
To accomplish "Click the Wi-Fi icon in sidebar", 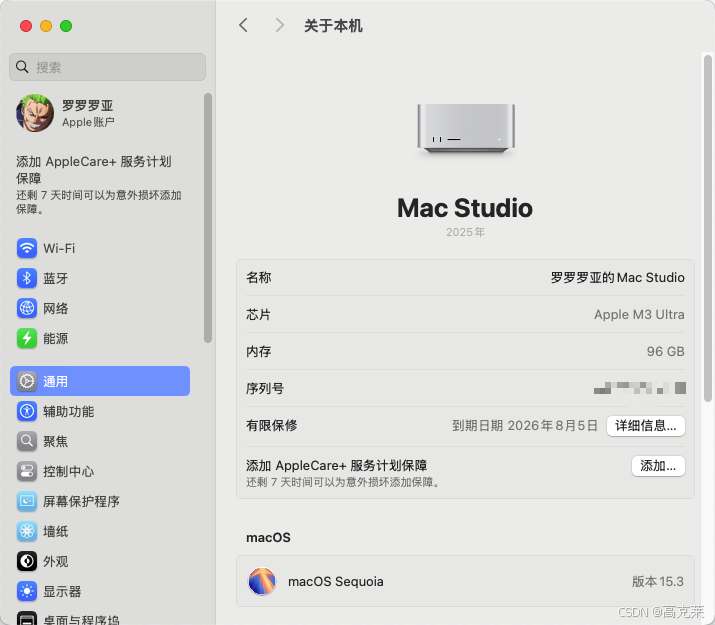I will click(x=27, y=248).
